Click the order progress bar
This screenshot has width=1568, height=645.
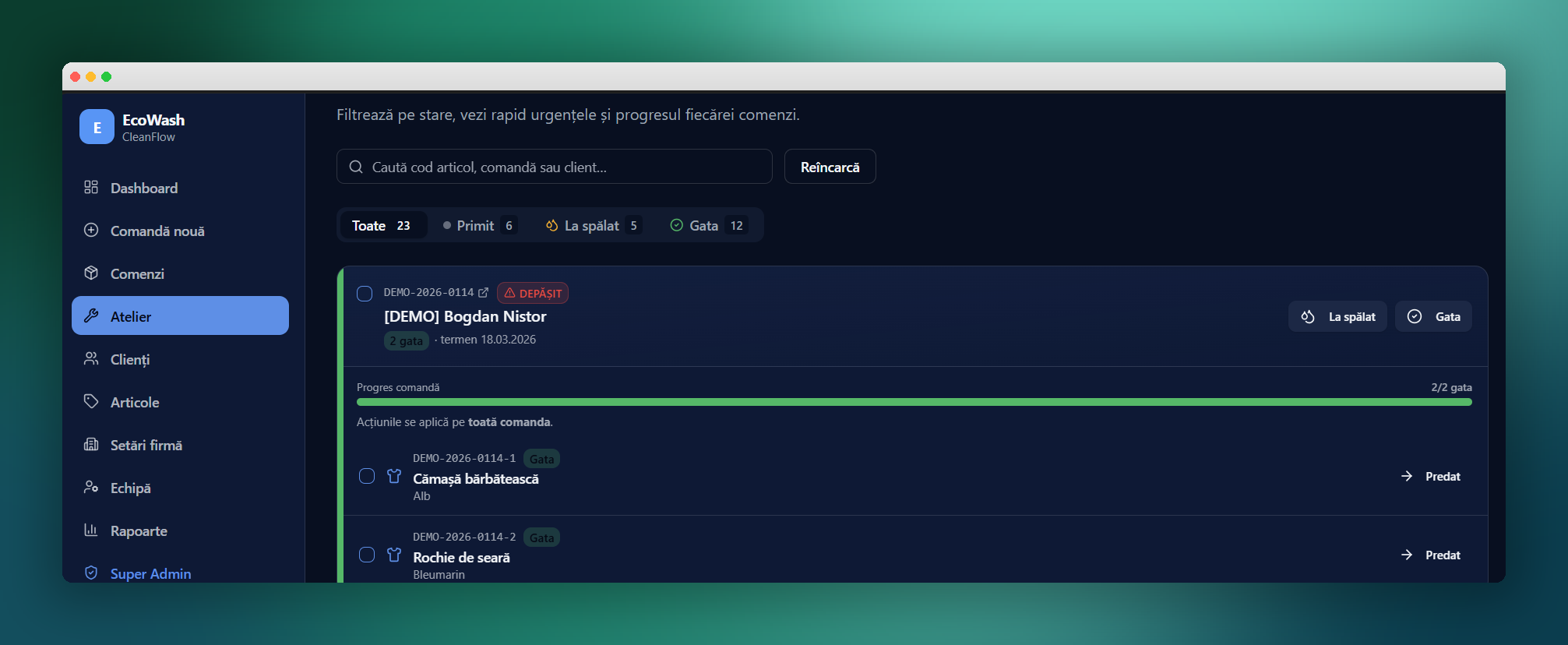[x=914, y=402]
